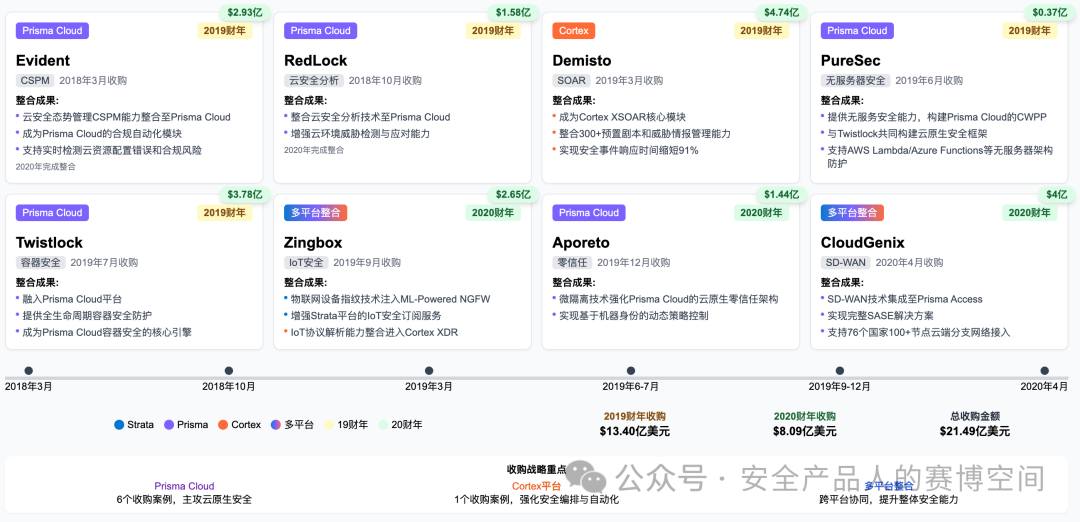1080x522 pixels.
Task: Click the 2020财年 tag on Zingbox card
Action: click(x=493, y=213)
